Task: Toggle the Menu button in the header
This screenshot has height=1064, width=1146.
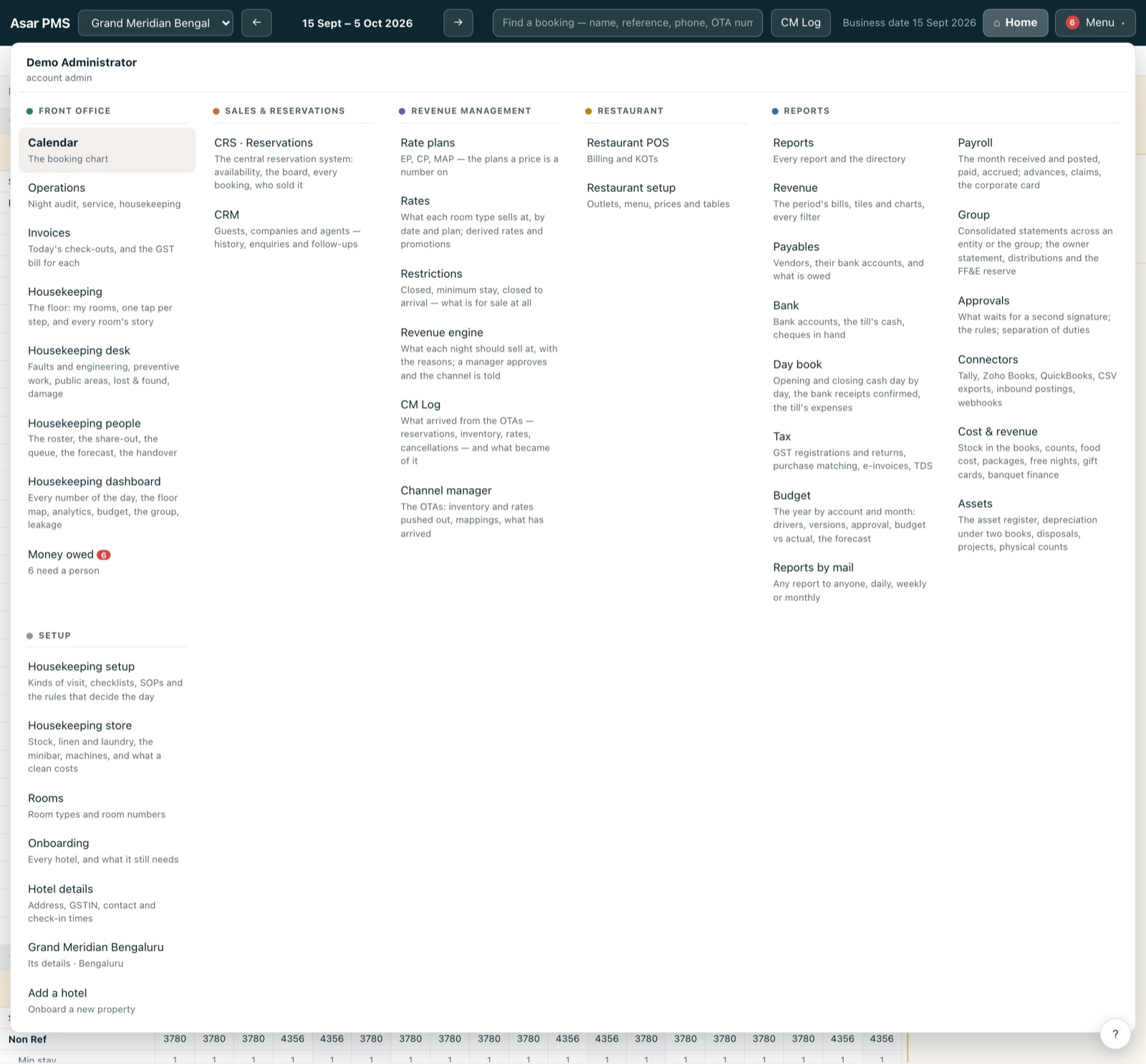Action: pyautogui.click(x=1095, y=23)
